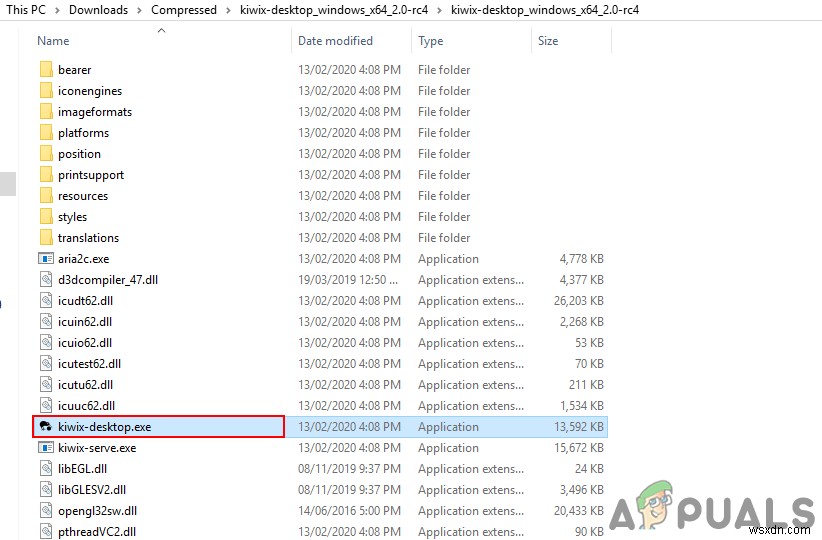Select the file name libEGL.dll
Viewport: 822px width, 540px height.
(x=82, y=469)
